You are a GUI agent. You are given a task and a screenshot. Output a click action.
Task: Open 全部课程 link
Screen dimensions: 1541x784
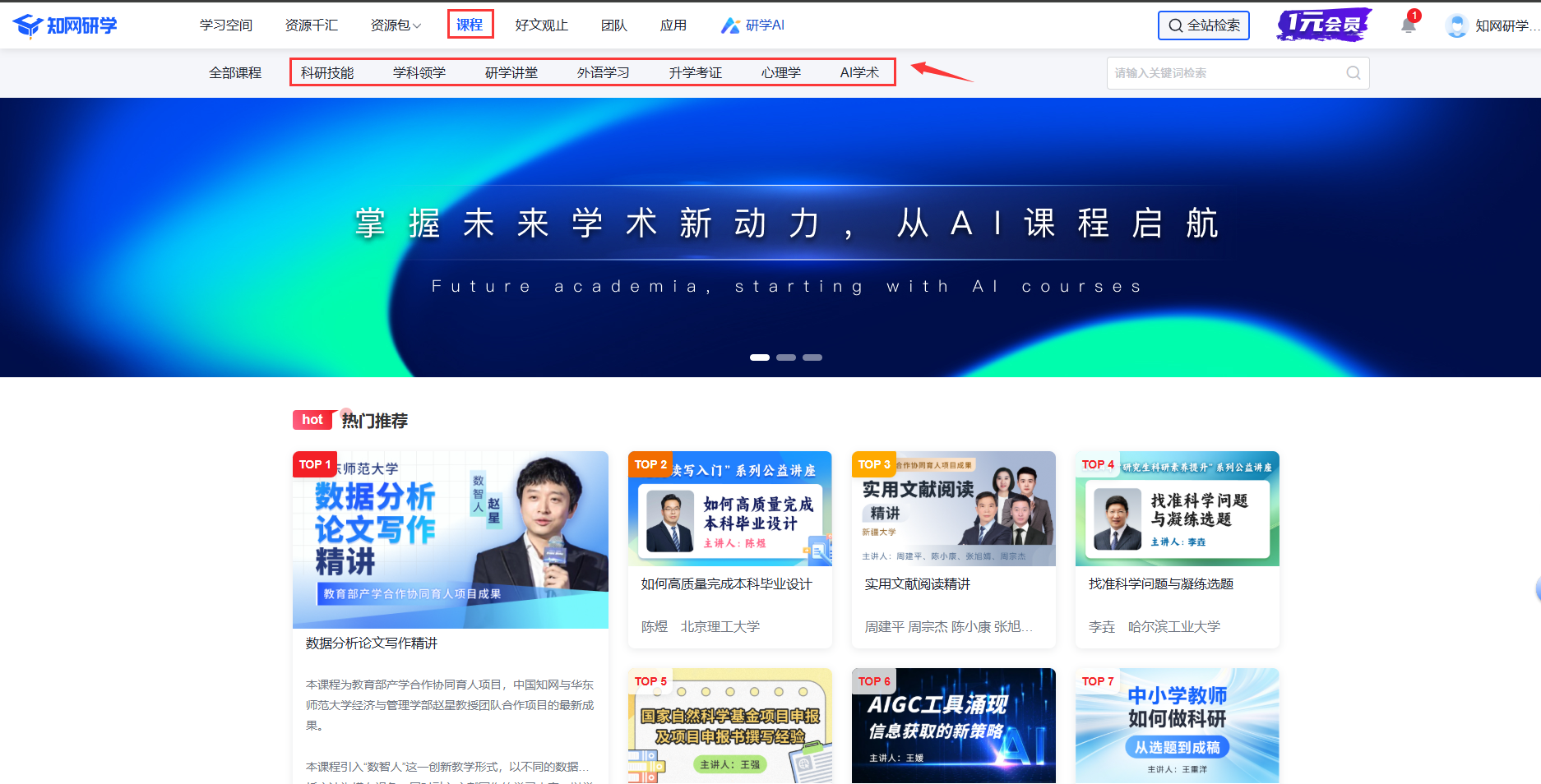(x=235, y=72)
